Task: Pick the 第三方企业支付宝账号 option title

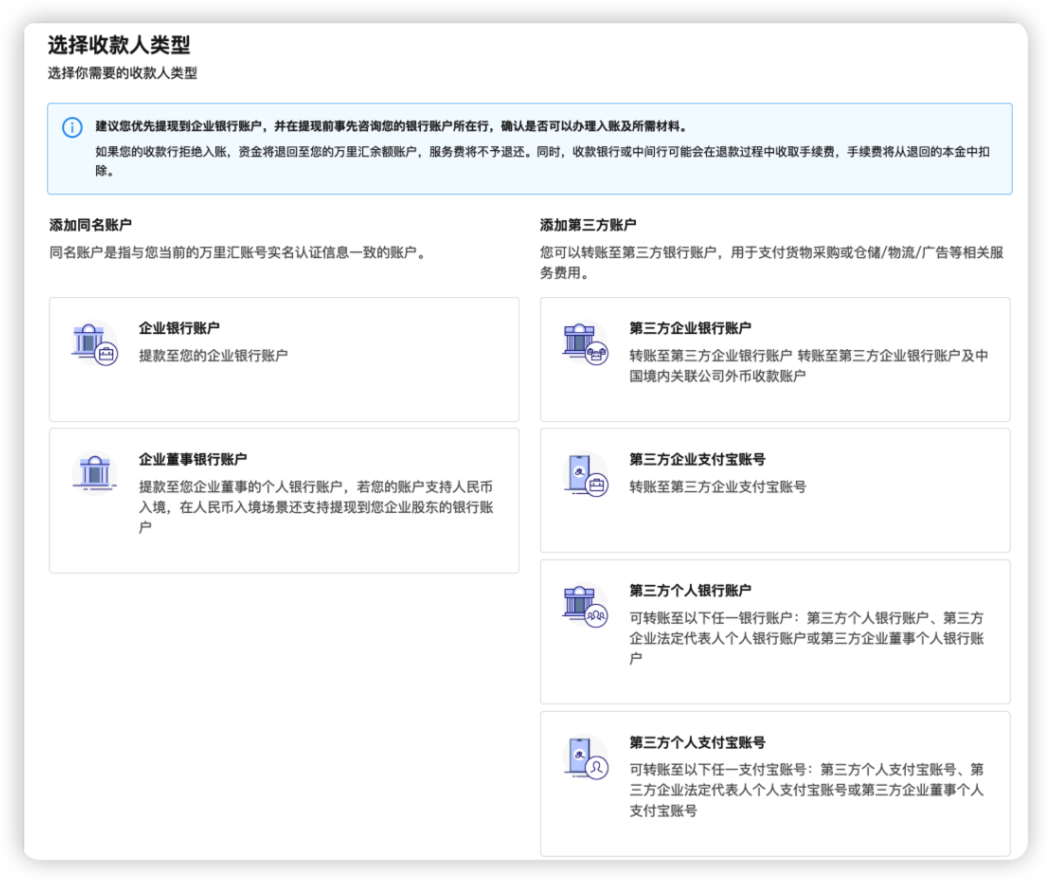Action: tap(697, 459)
